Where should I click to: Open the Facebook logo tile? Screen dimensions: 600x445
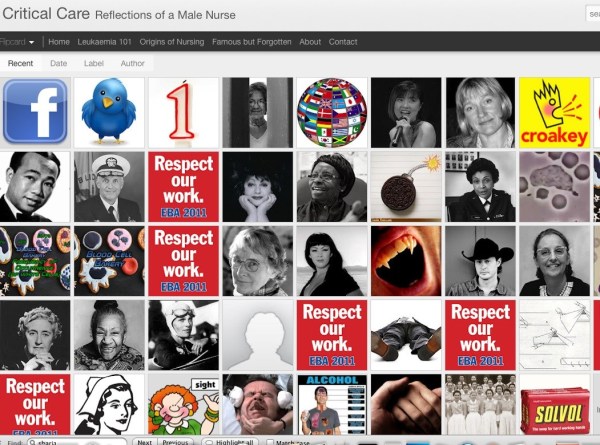[x=35, y=112]
